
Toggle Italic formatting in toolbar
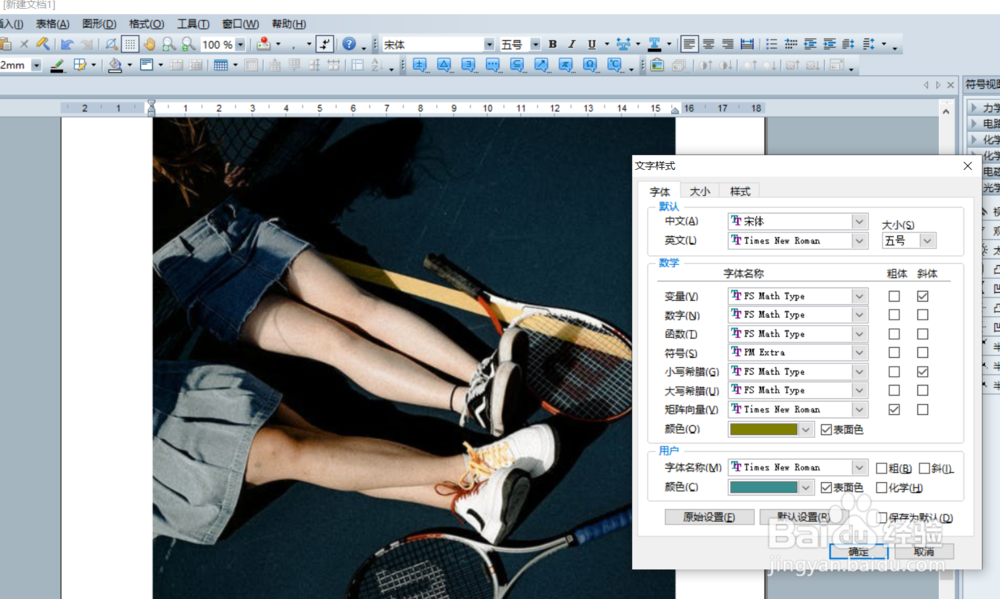coord(571,44)
